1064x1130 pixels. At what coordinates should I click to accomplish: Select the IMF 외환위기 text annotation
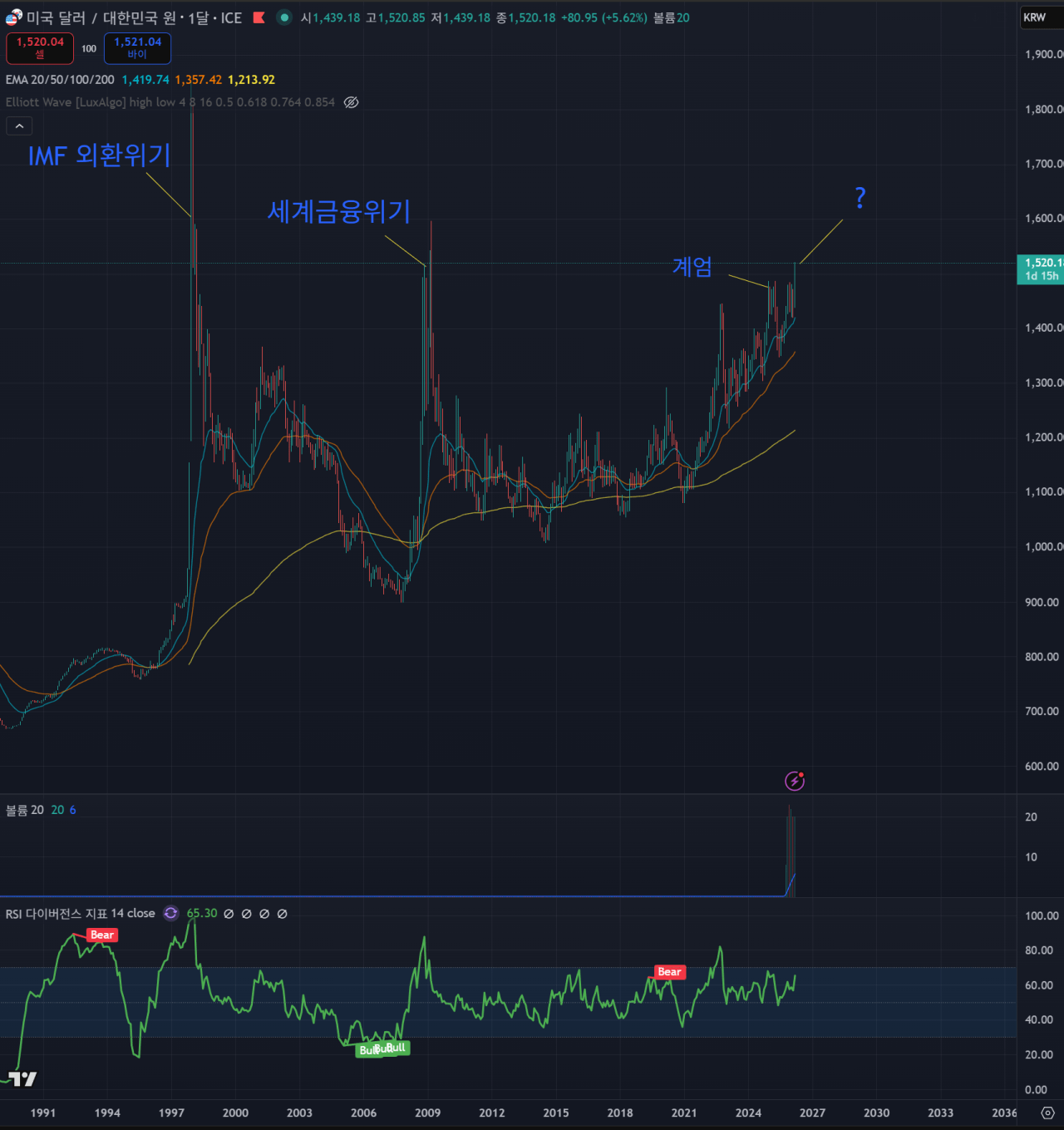point(100,155)
